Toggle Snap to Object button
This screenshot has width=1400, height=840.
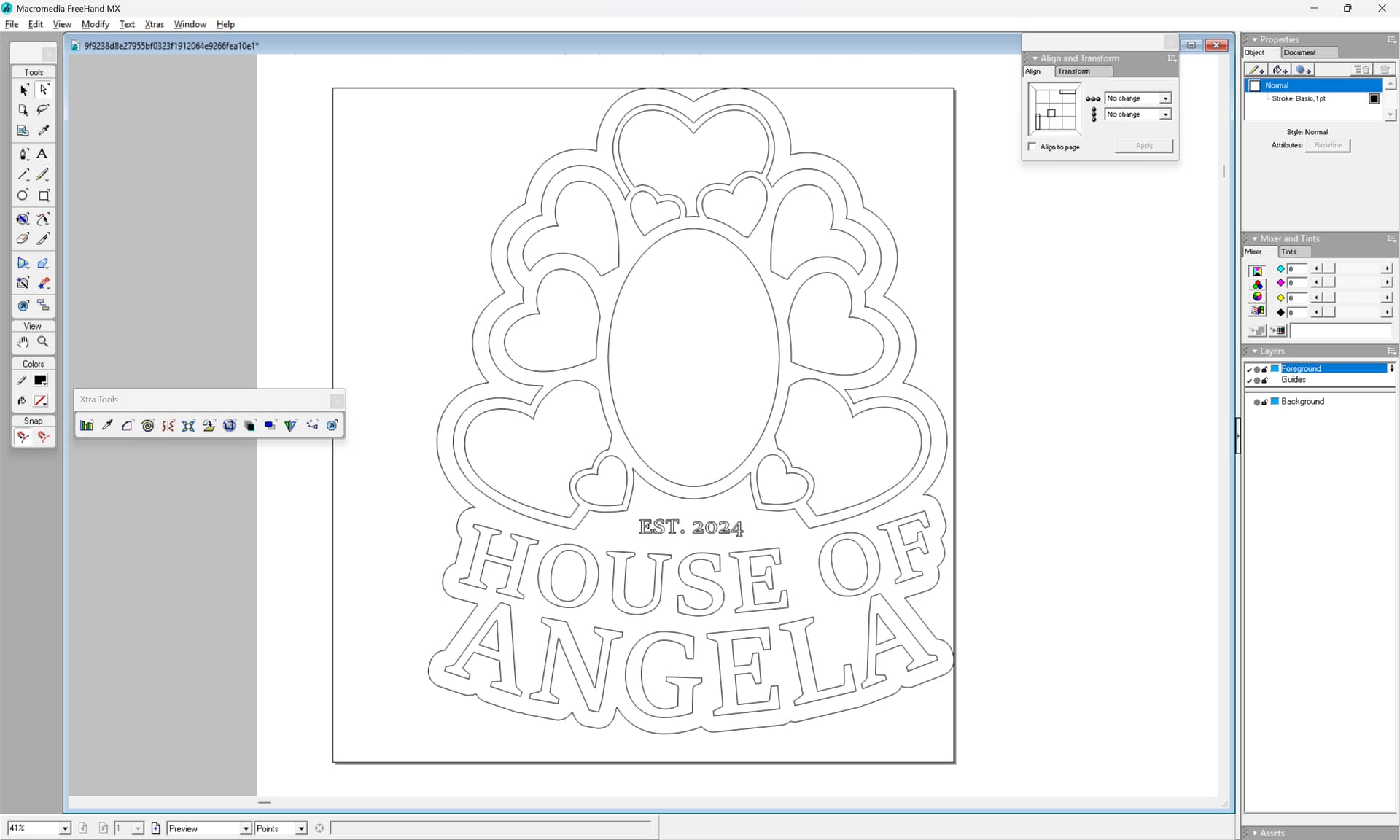[44, 437]
